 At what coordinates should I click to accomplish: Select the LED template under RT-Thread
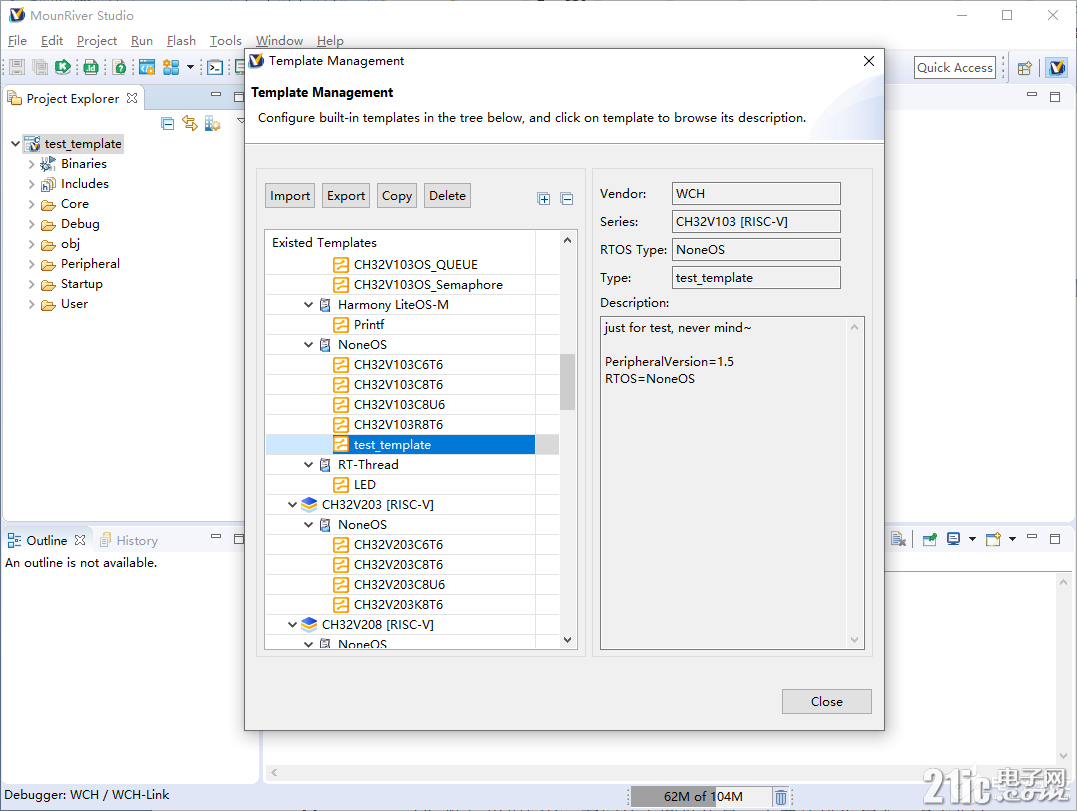(x=364, y=485)
